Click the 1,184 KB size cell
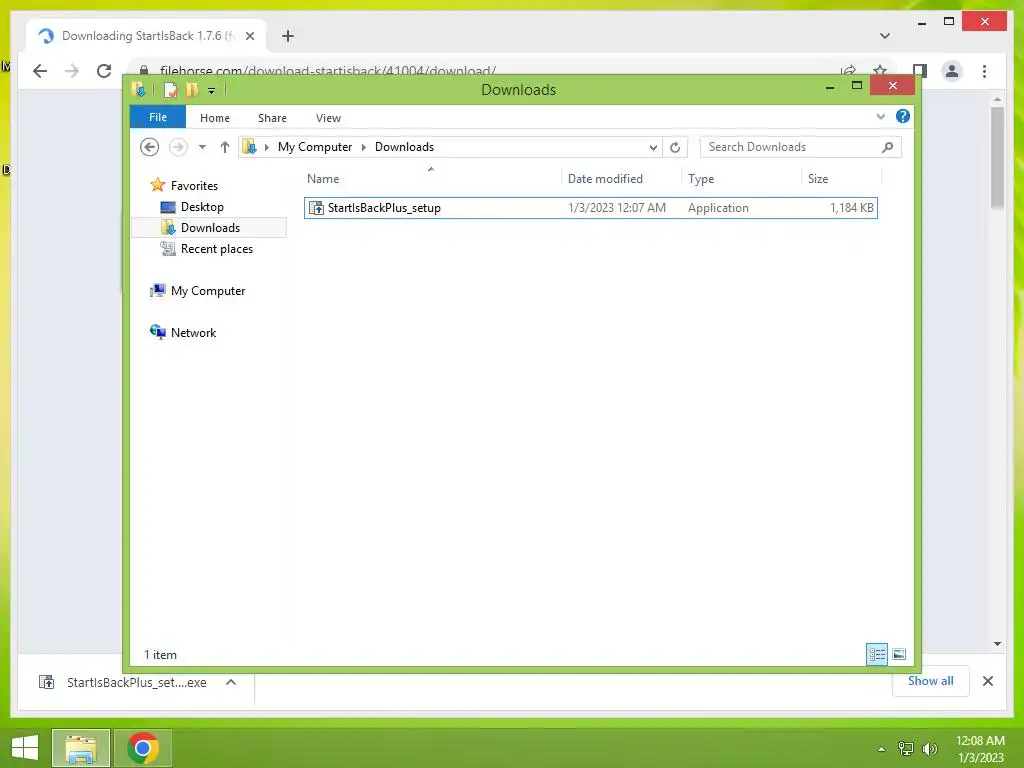Viewport: 1024px width, 768px height. [852, 208]
